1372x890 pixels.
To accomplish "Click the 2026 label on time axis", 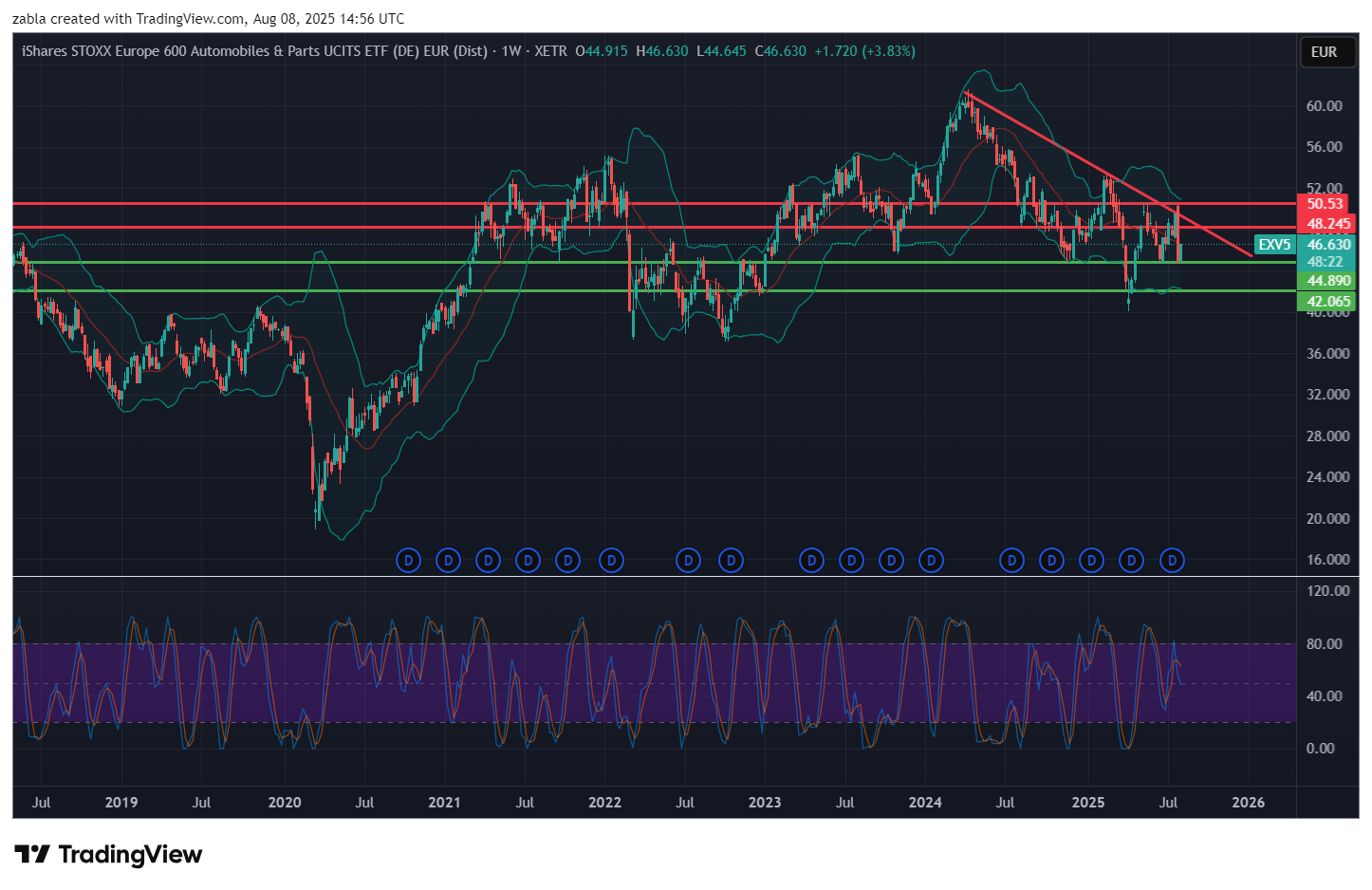I will (x=1247, y=803).
